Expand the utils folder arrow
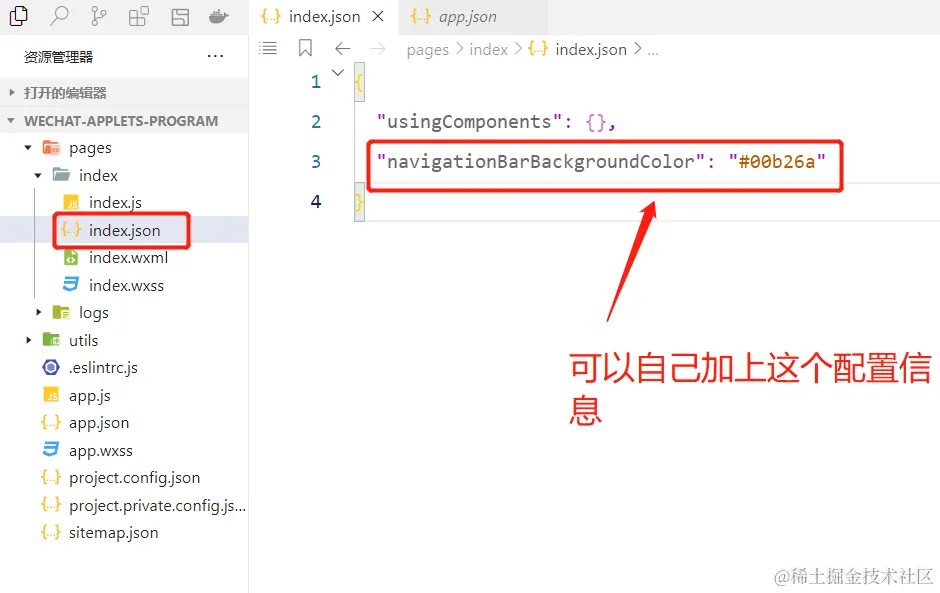 [28, 340]
